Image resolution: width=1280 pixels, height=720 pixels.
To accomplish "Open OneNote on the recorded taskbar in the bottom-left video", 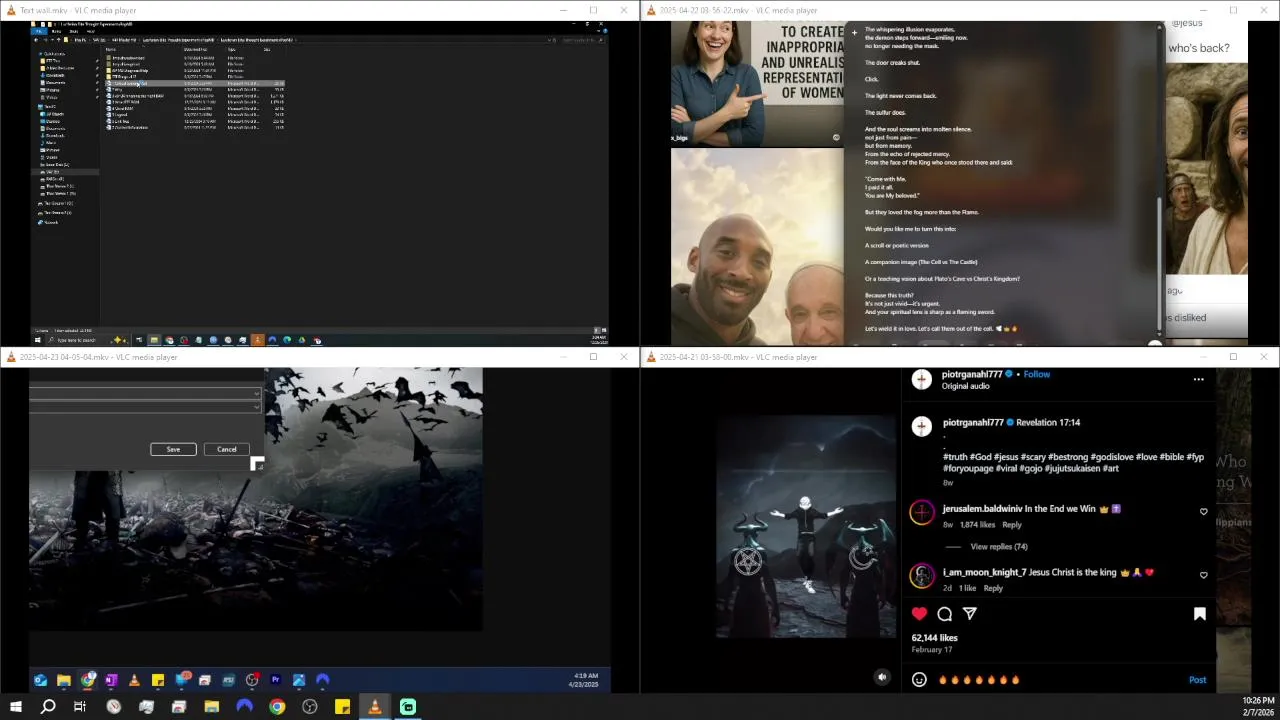I will (111, 680).
